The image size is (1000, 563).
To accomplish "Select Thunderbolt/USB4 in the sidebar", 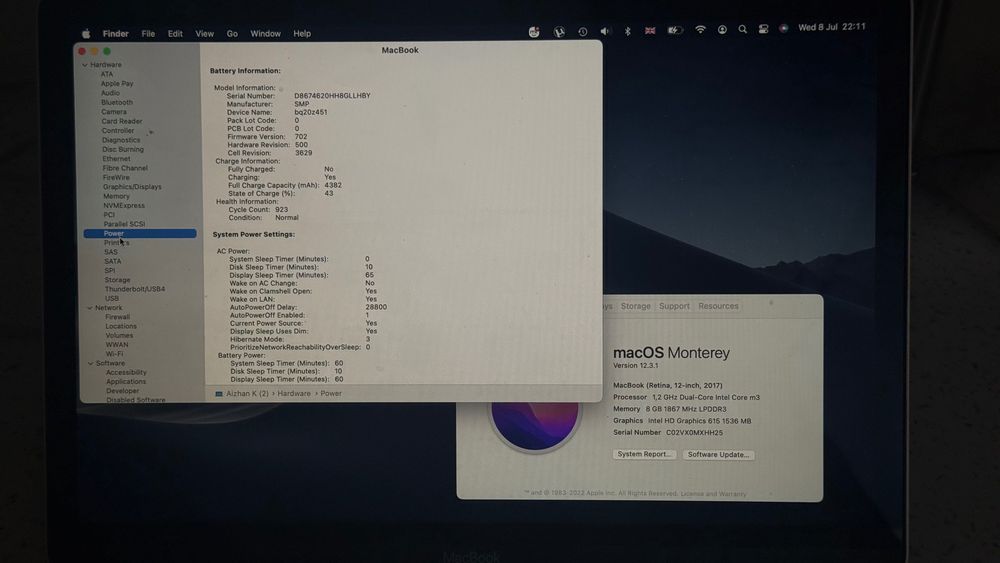I will tap(135, 289).
